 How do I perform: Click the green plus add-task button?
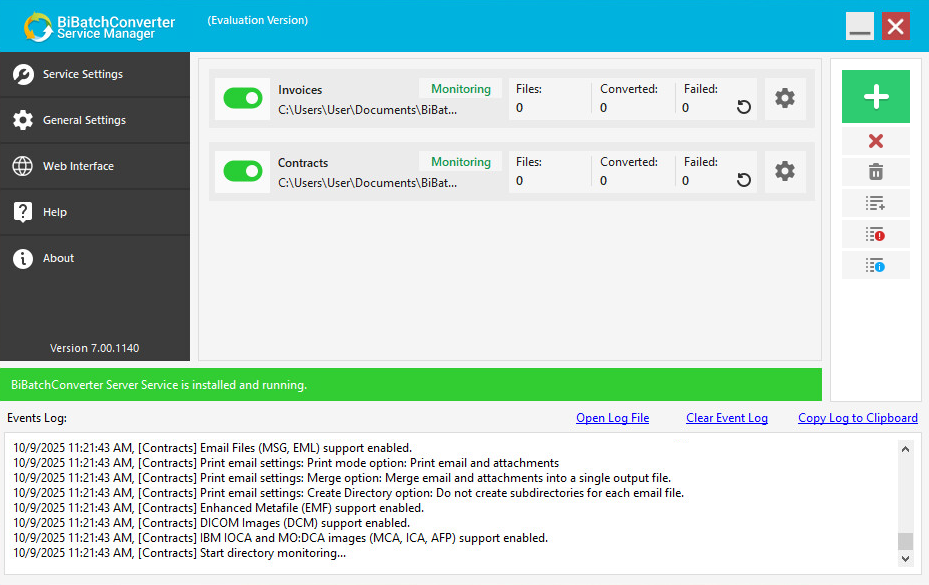coord(875,97)
